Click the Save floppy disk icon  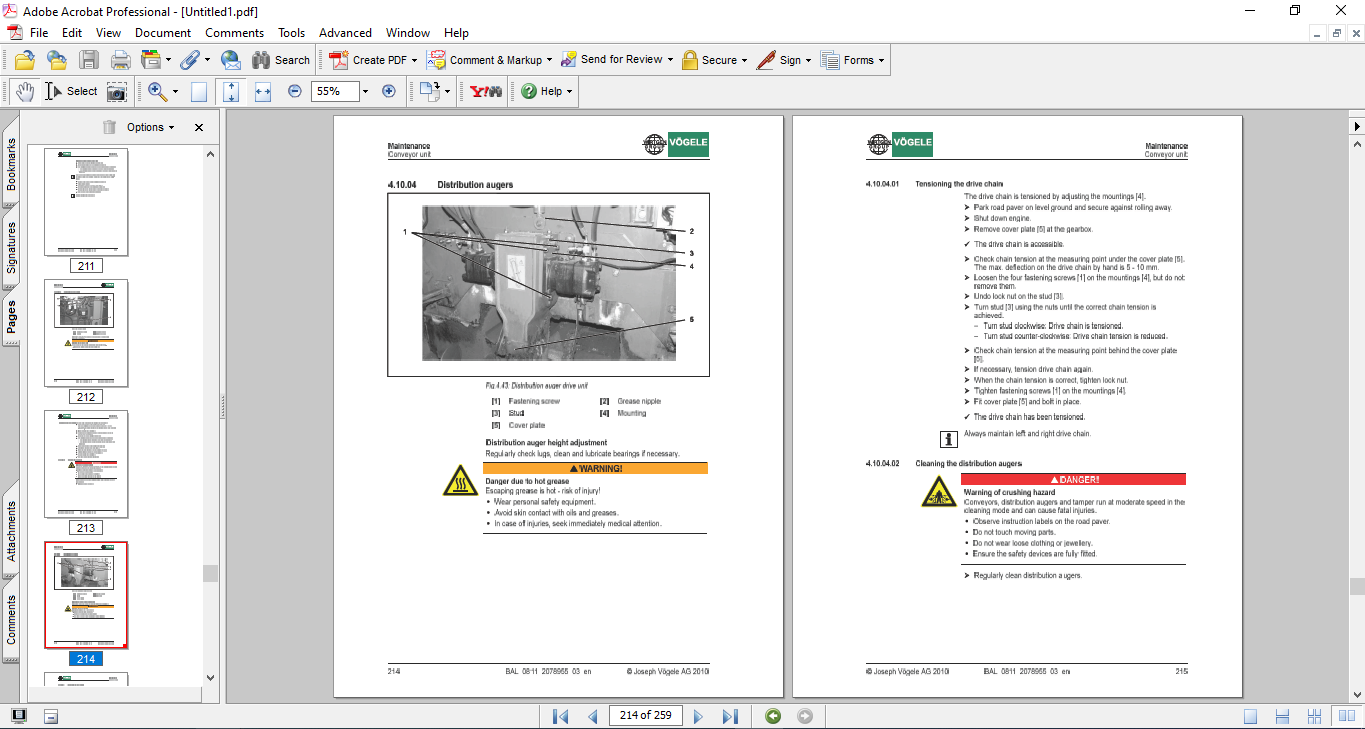pyautogui.click(x=89, y=60)
